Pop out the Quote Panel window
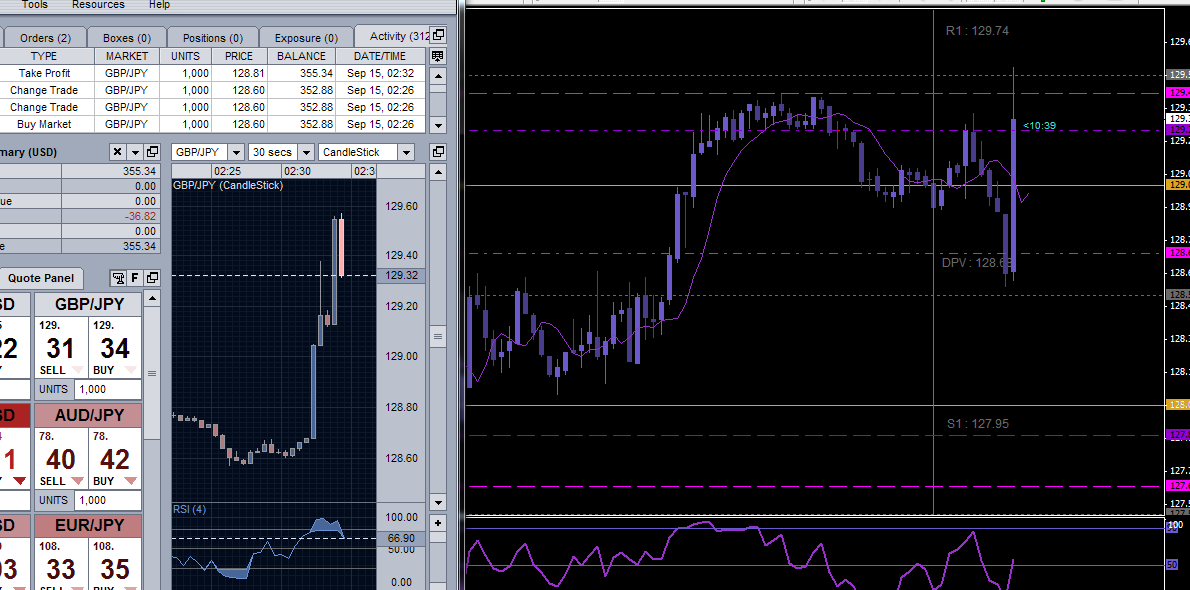 point(152,278)
